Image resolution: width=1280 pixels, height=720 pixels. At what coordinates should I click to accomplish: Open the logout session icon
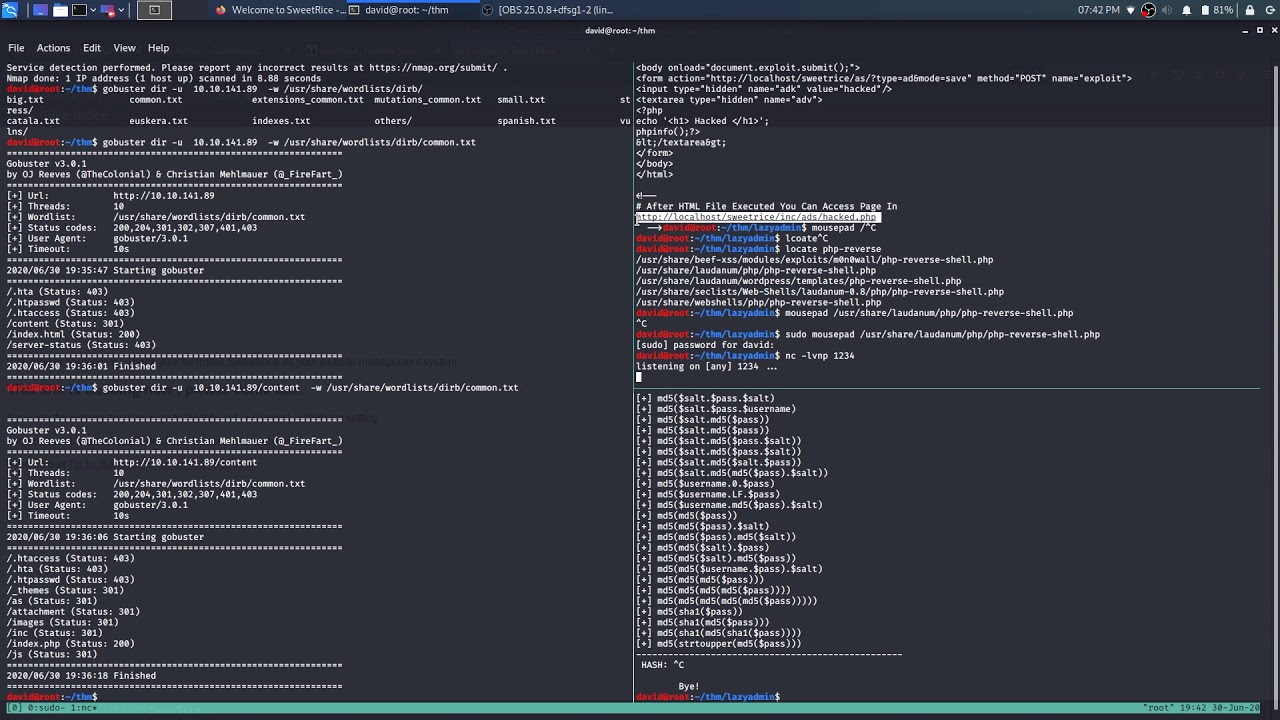(1268, 10)
